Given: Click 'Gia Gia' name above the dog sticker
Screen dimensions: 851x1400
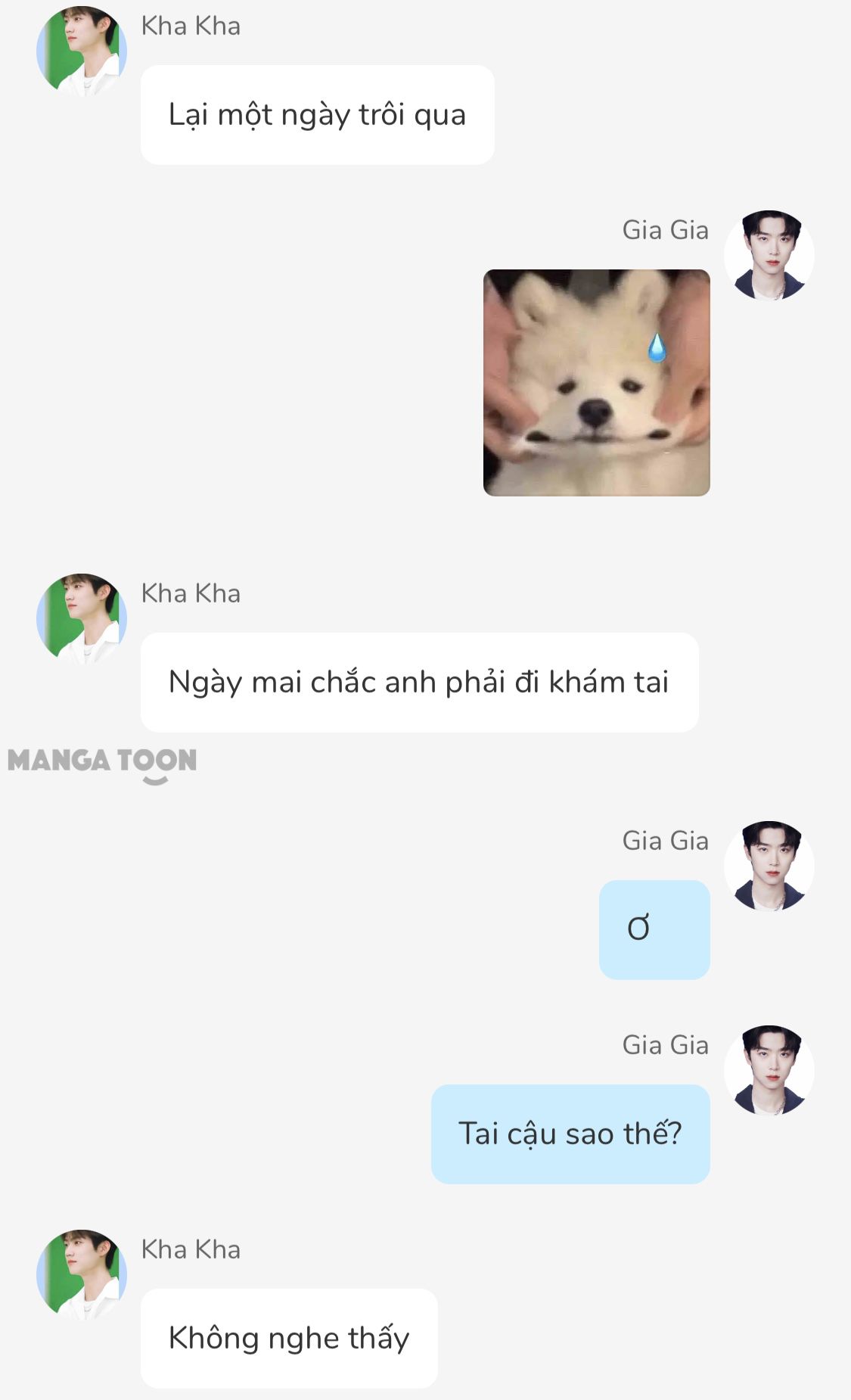Looking at the screenshot, I should pos(666,230).
